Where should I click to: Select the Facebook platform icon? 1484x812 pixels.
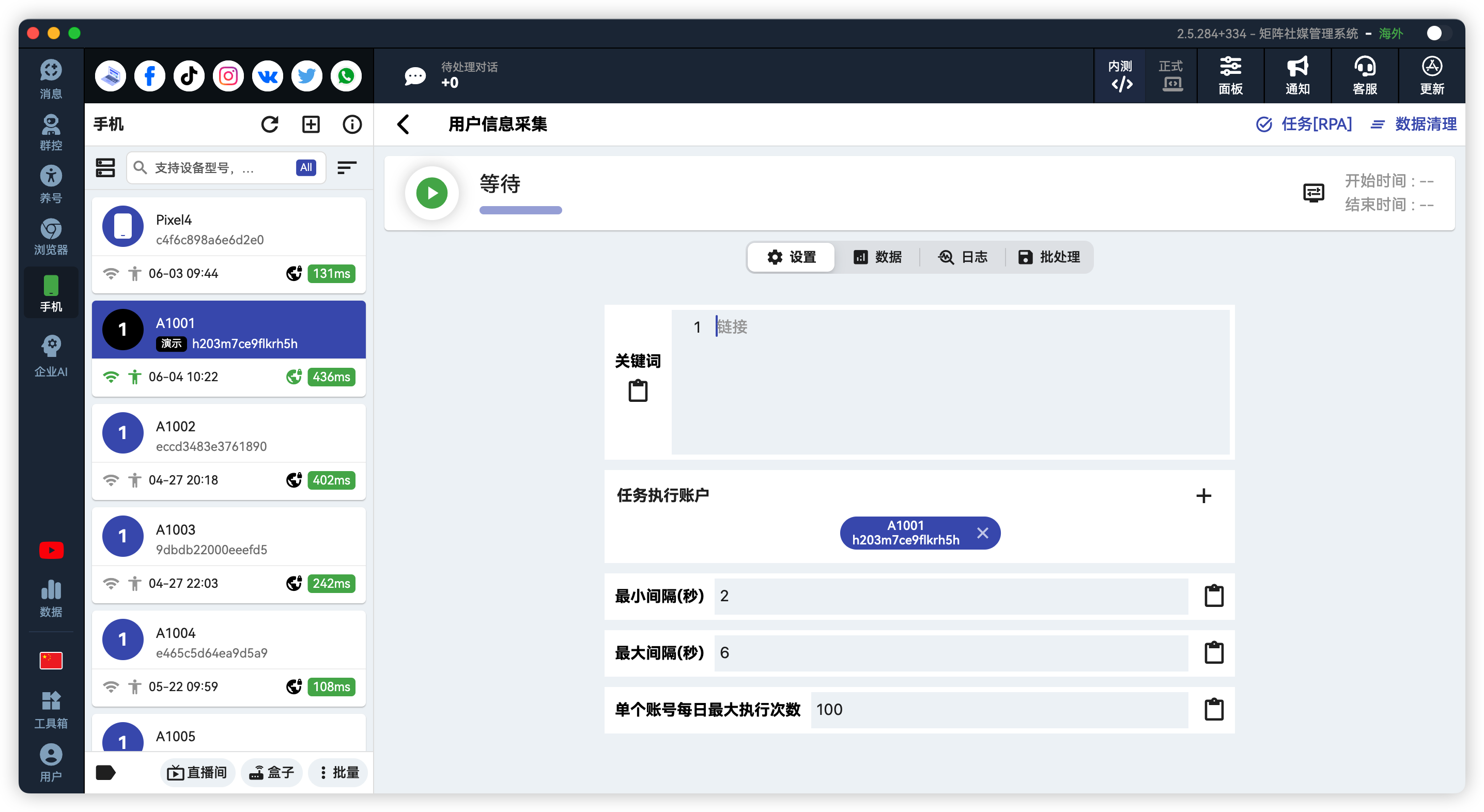[150, 76]
